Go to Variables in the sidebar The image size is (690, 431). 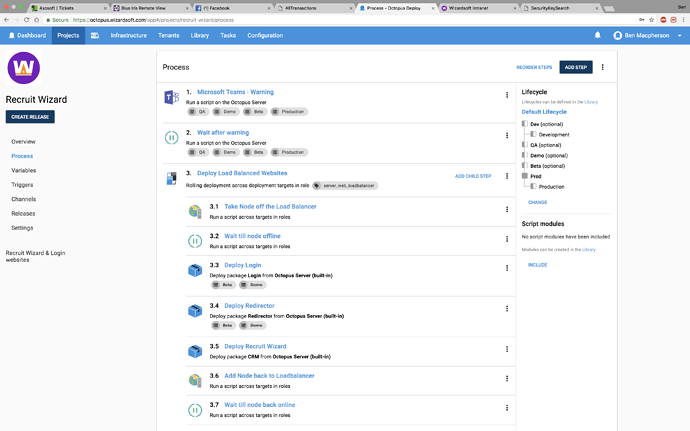point(24,170)
